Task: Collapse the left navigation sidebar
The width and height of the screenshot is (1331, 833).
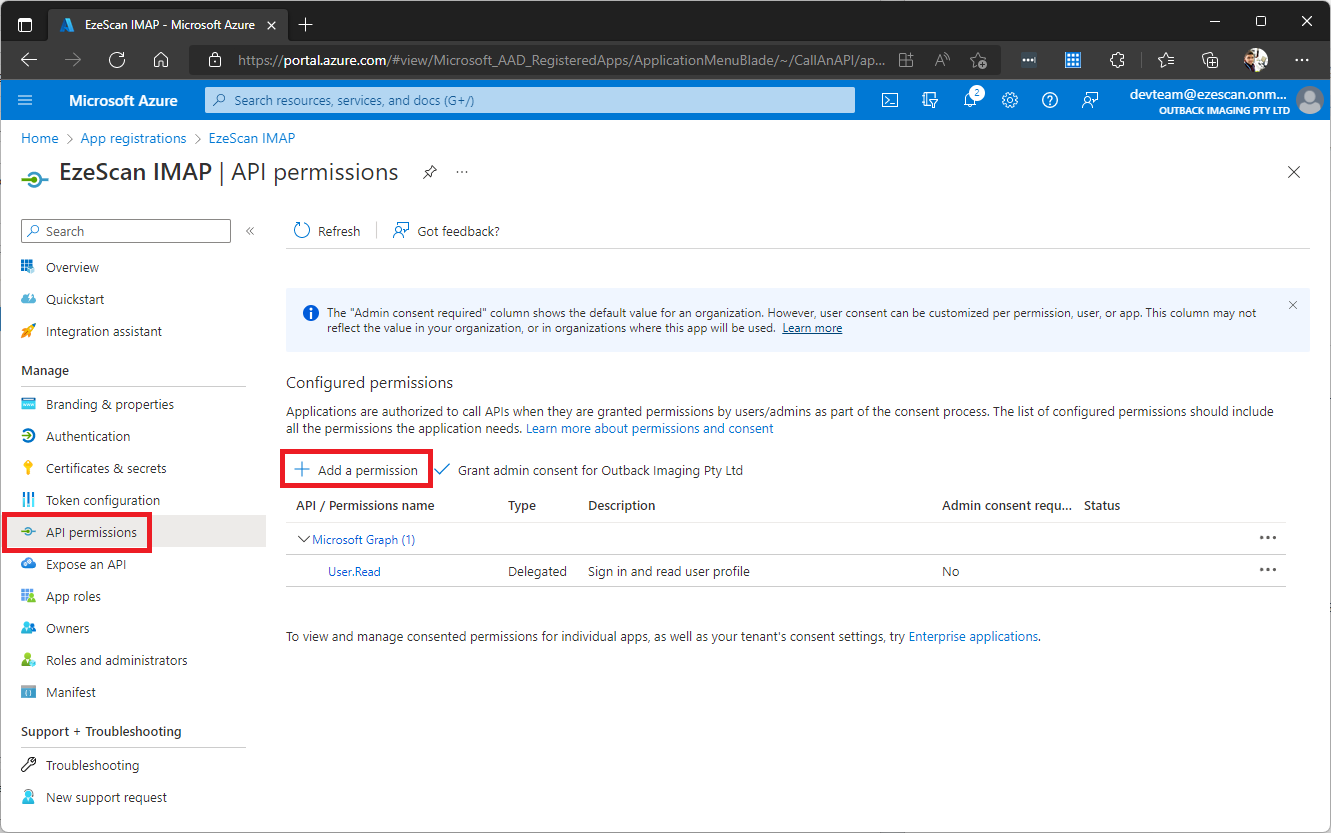Action: pyautogui.click(x=250, y=231)
